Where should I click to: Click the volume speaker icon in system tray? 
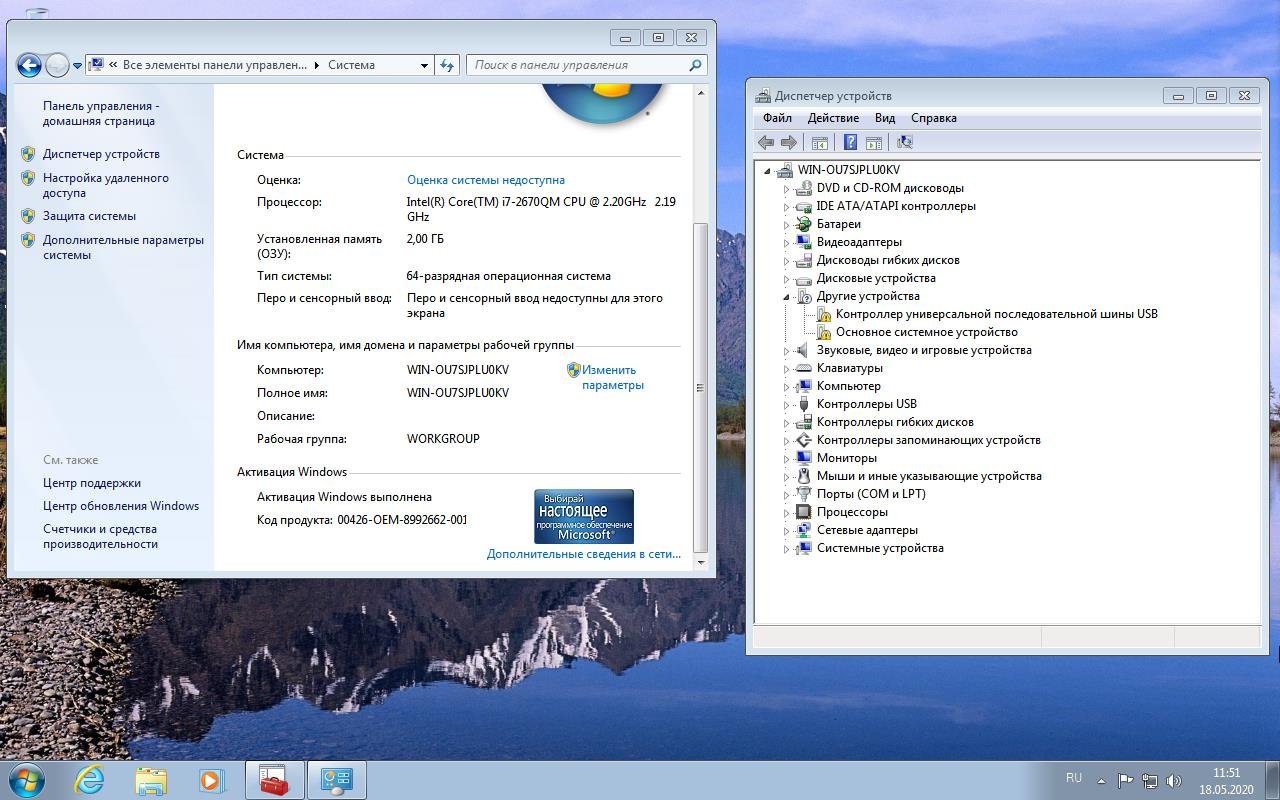(1175, 780)
